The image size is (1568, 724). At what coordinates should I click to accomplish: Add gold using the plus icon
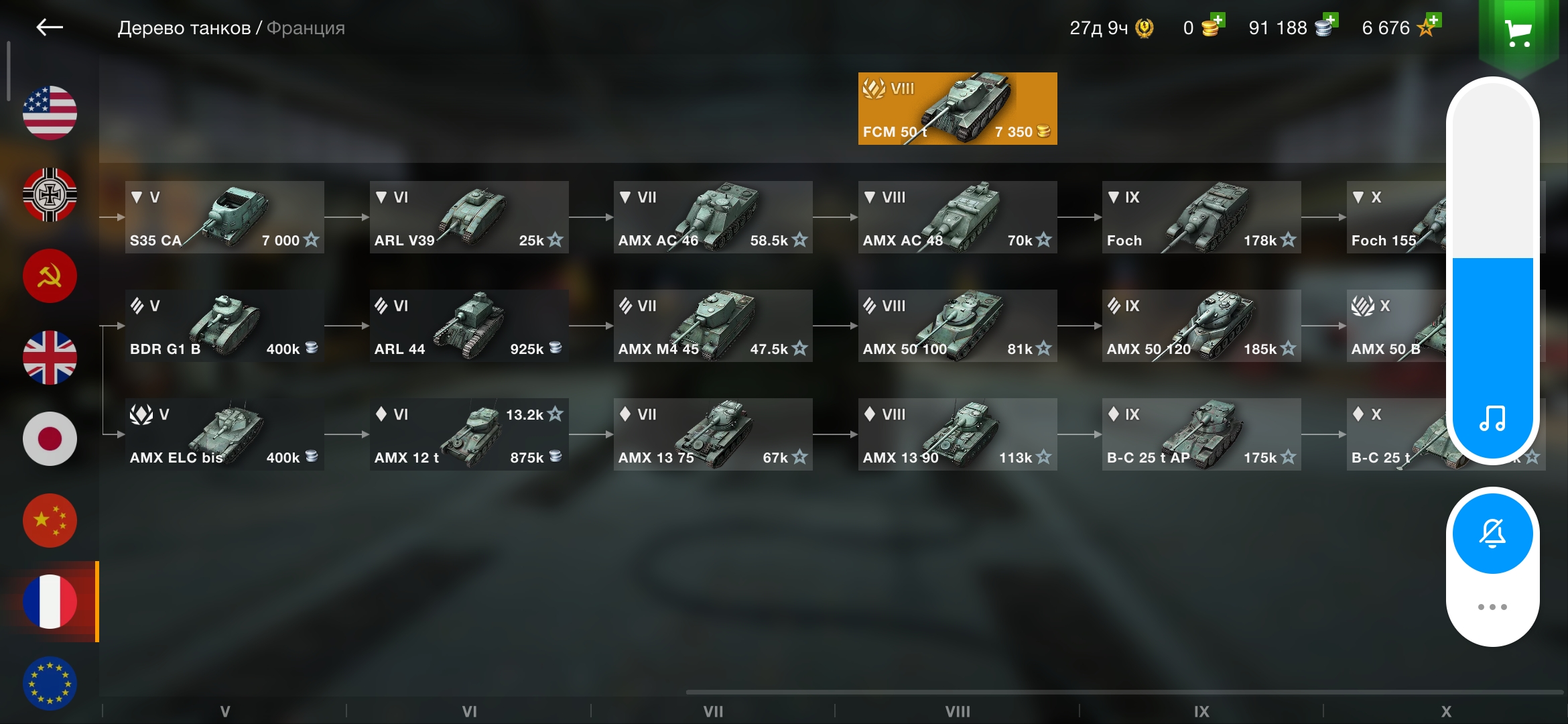coord(1218,20)
